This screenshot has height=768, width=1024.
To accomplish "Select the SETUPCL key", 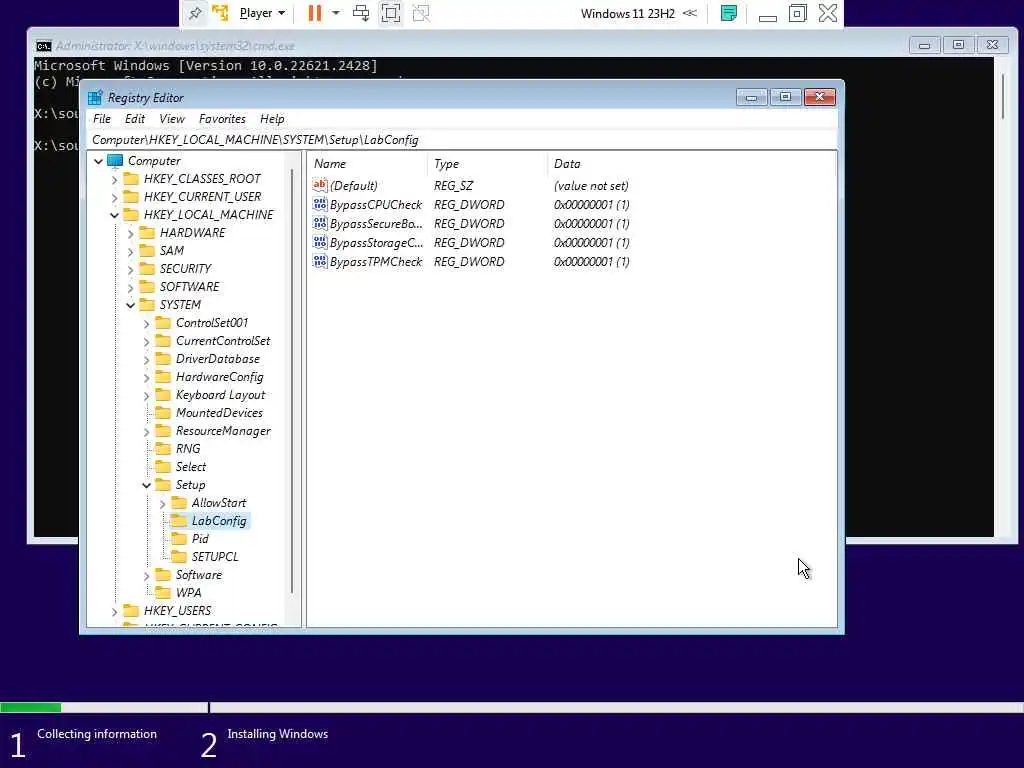I will tap(215, 557).
